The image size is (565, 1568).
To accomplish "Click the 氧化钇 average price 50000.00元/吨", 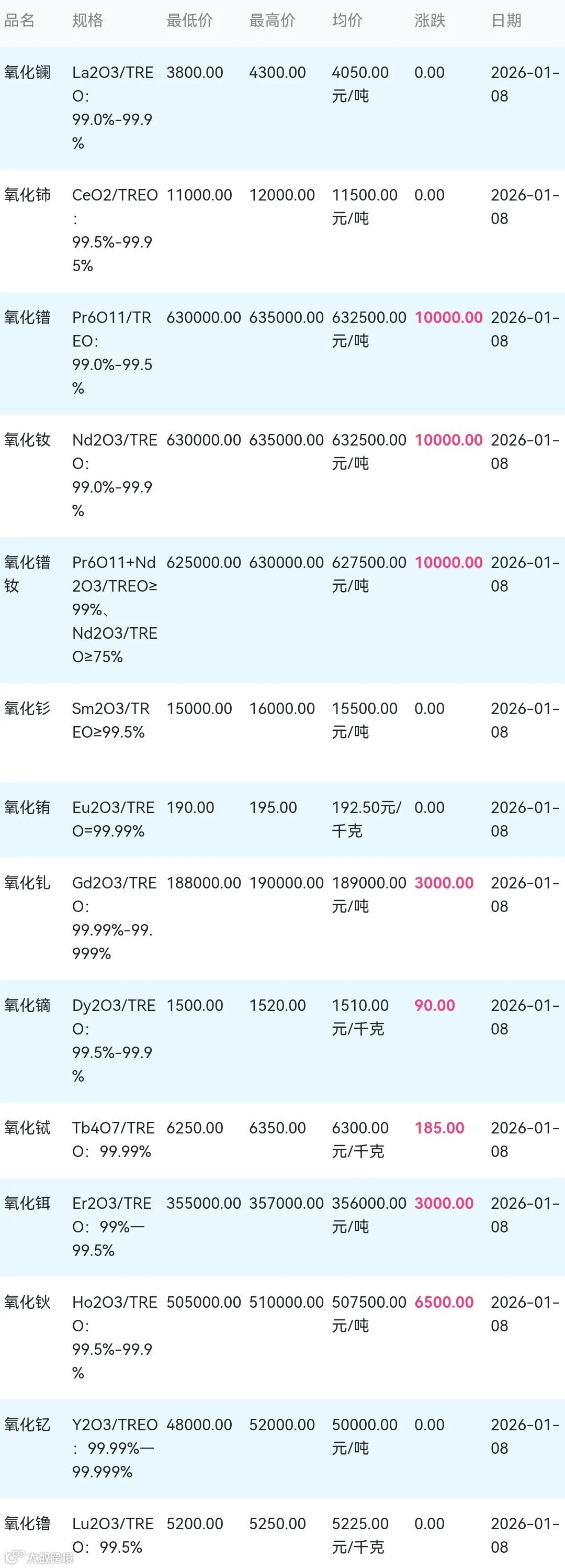I will coord(364,1436).
